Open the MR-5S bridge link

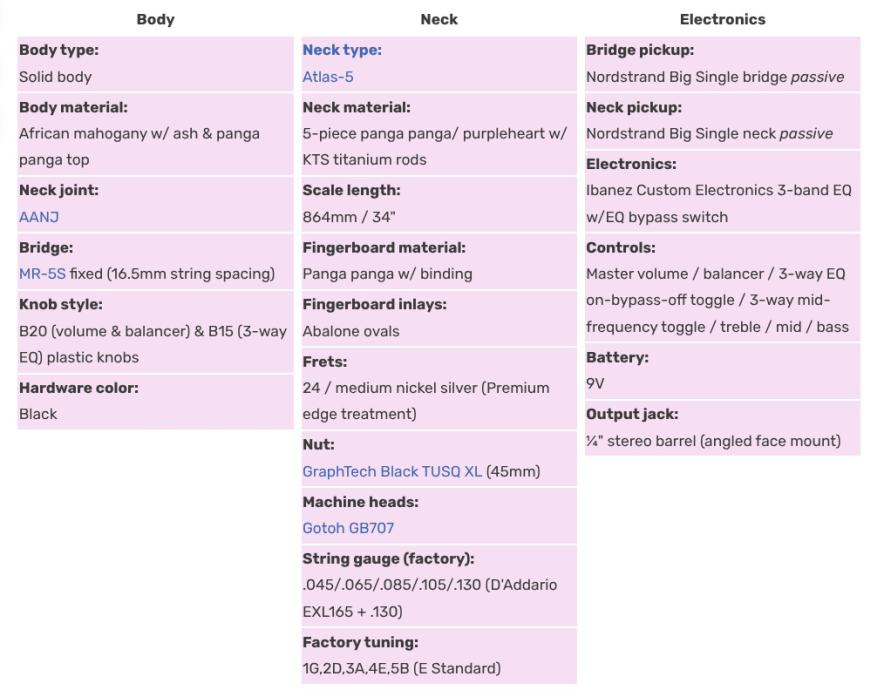point(42,274)
